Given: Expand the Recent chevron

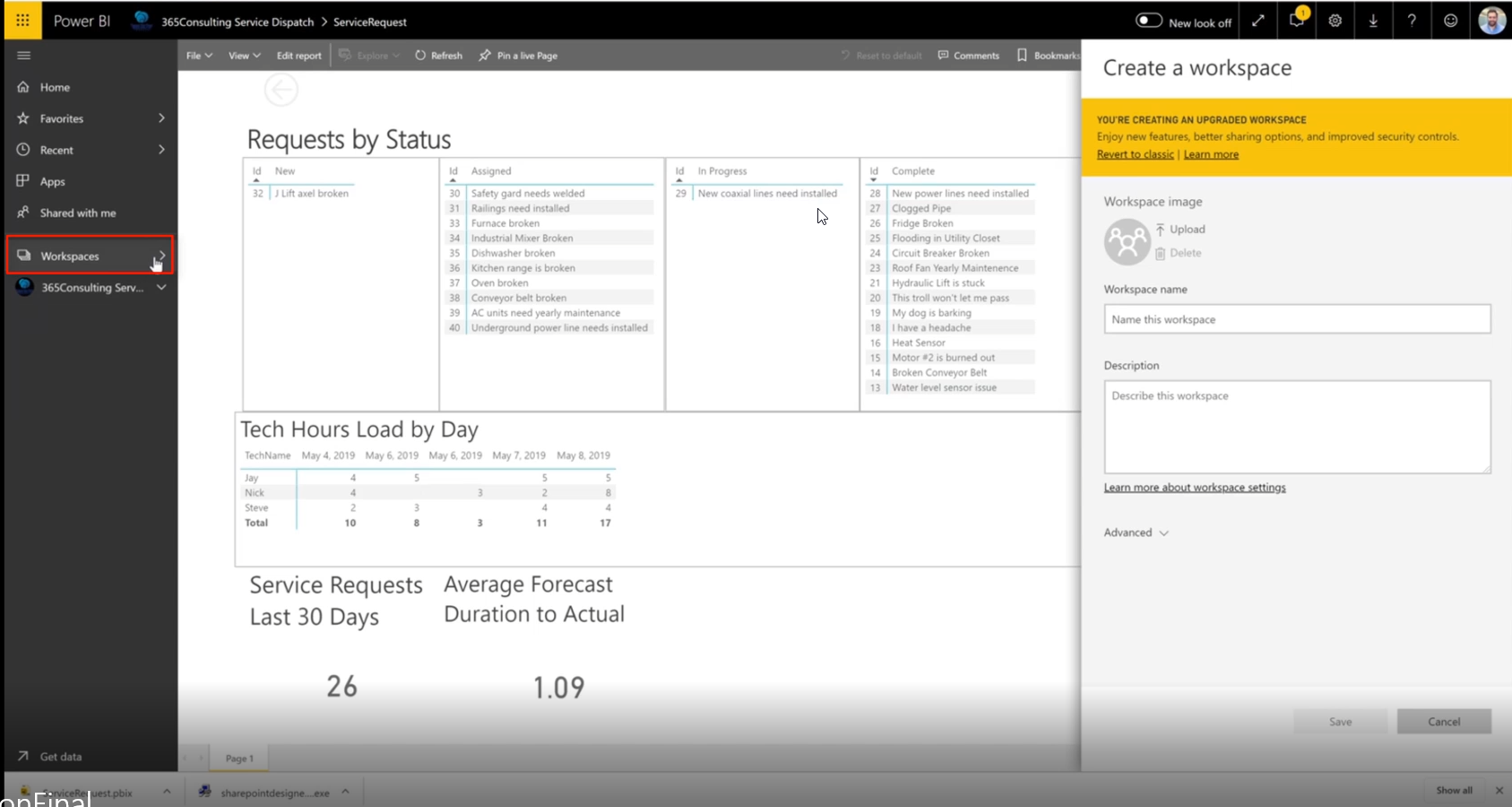Looking at the screenshot, I should (161, 150).
